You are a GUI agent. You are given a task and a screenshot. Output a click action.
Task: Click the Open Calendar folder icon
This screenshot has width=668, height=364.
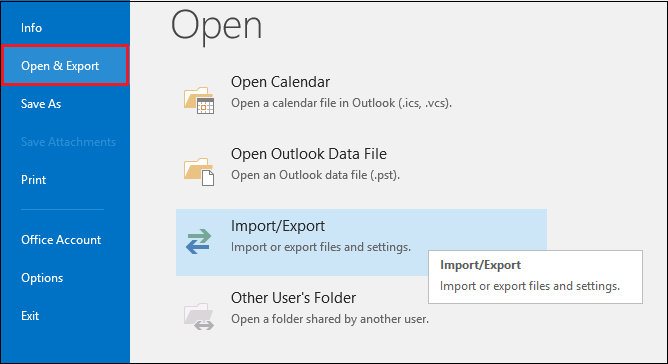[x=199, y=100]
